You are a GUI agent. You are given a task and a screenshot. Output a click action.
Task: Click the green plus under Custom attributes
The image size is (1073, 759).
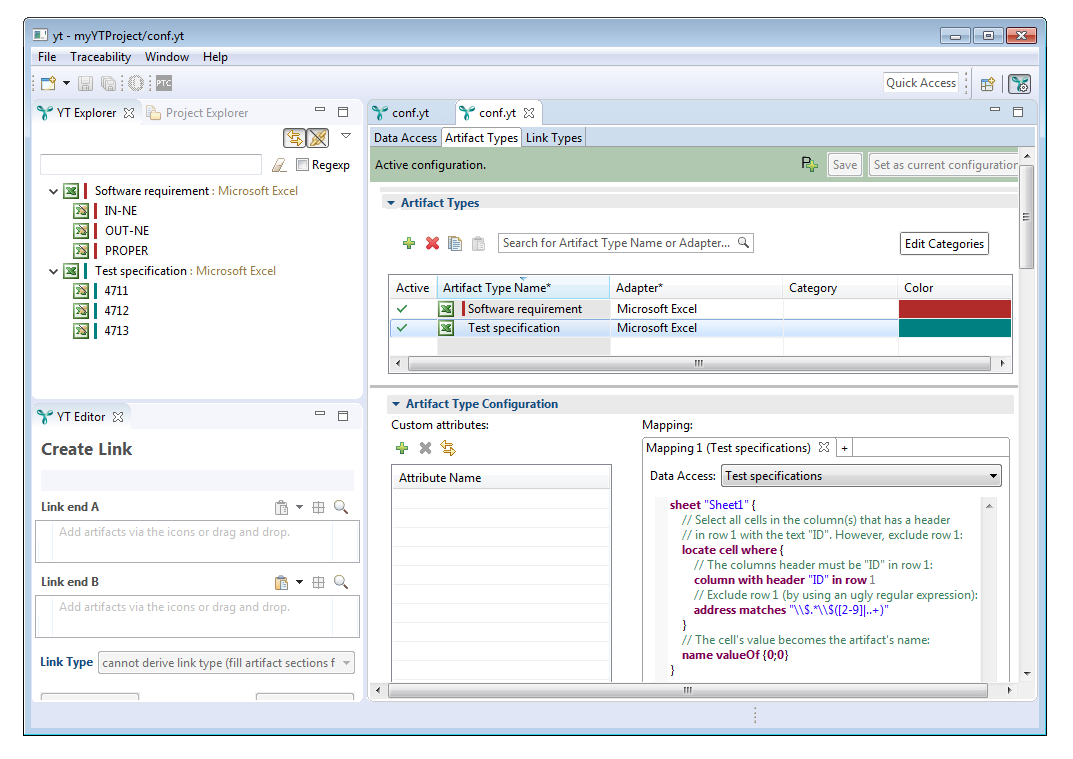tap(402, 448)
